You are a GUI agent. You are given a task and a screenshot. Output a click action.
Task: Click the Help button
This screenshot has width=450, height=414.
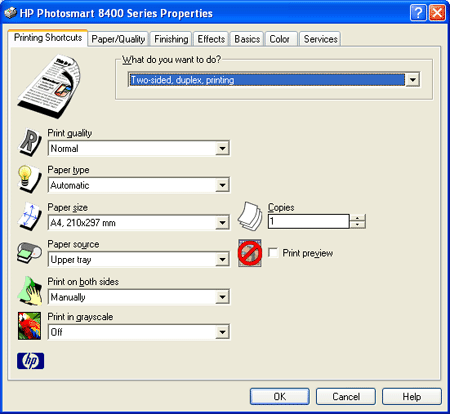pyautogui.click(x=412, y=396)
